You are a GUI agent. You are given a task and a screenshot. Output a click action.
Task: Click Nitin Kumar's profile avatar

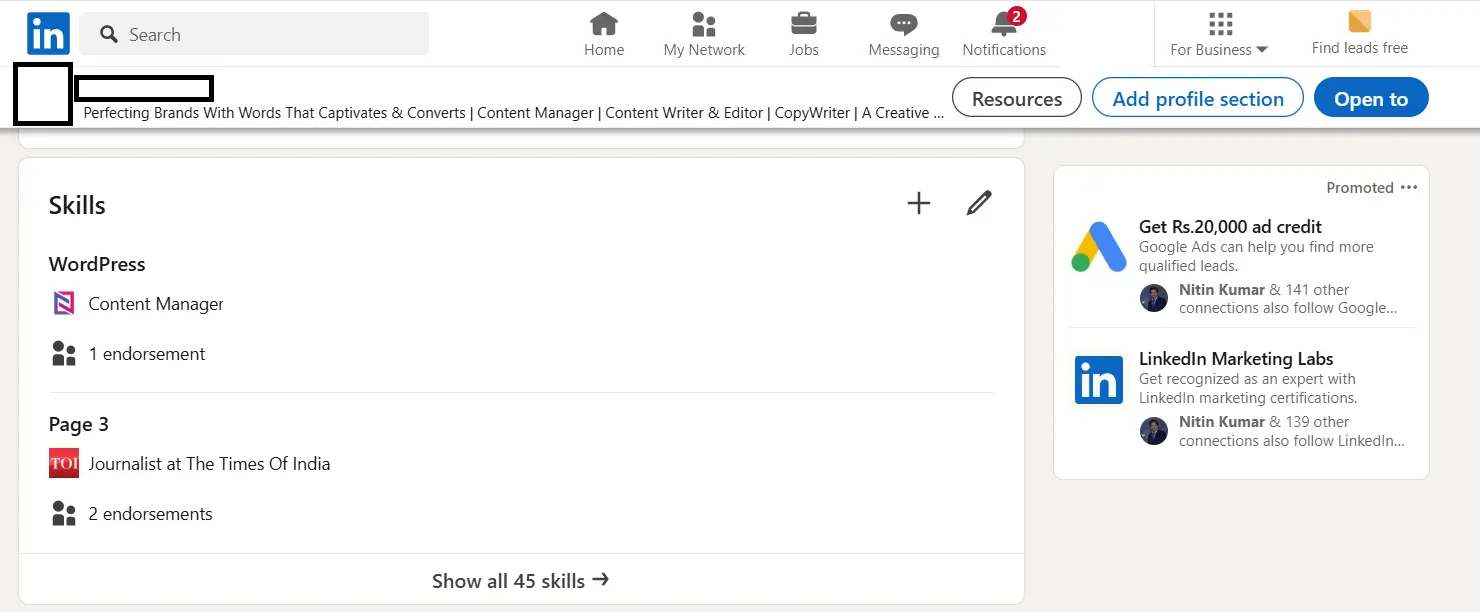pos(1153,298)
